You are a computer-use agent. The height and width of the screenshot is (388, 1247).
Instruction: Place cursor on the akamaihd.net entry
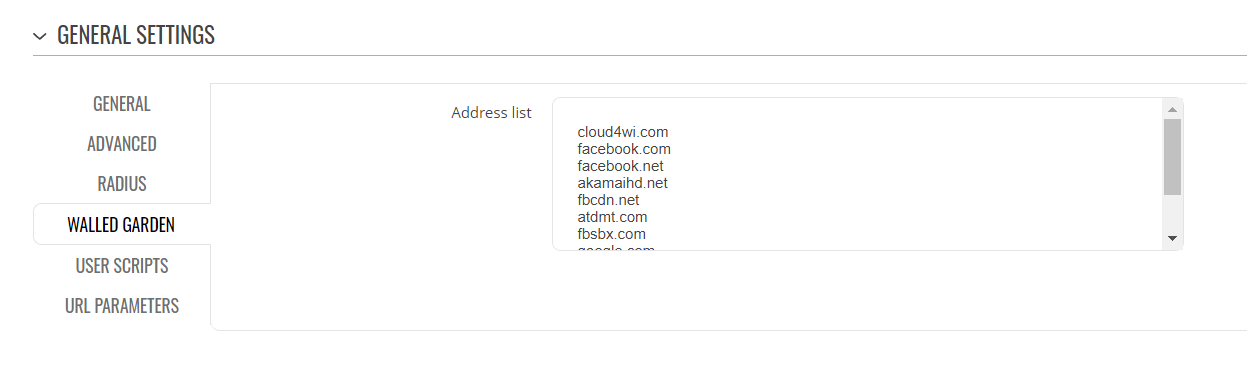point(622,183)
